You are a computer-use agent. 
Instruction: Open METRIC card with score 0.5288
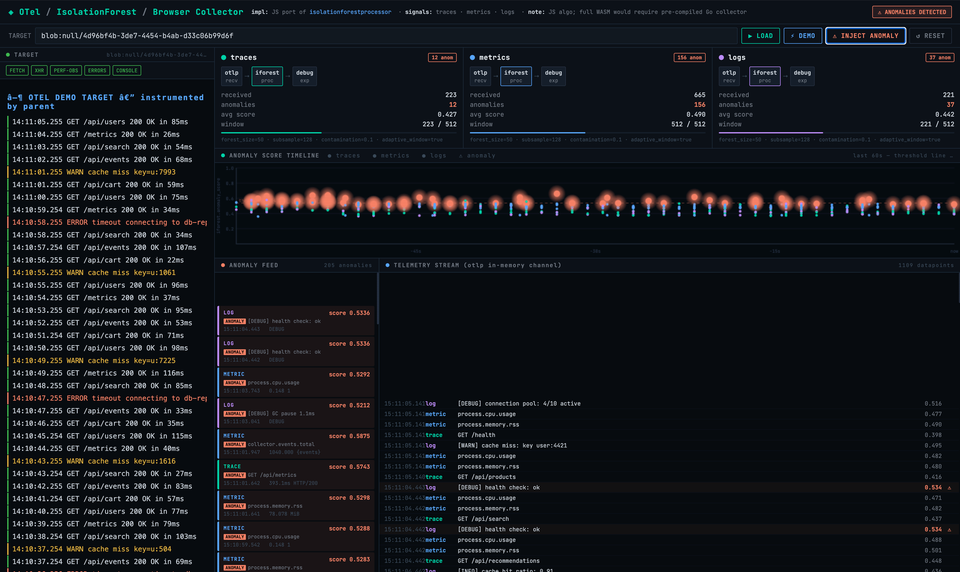click(296, 536)
